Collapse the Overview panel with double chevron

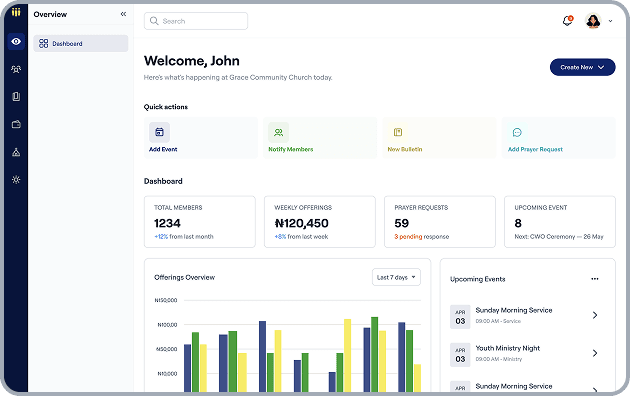(x=123, y=14)
